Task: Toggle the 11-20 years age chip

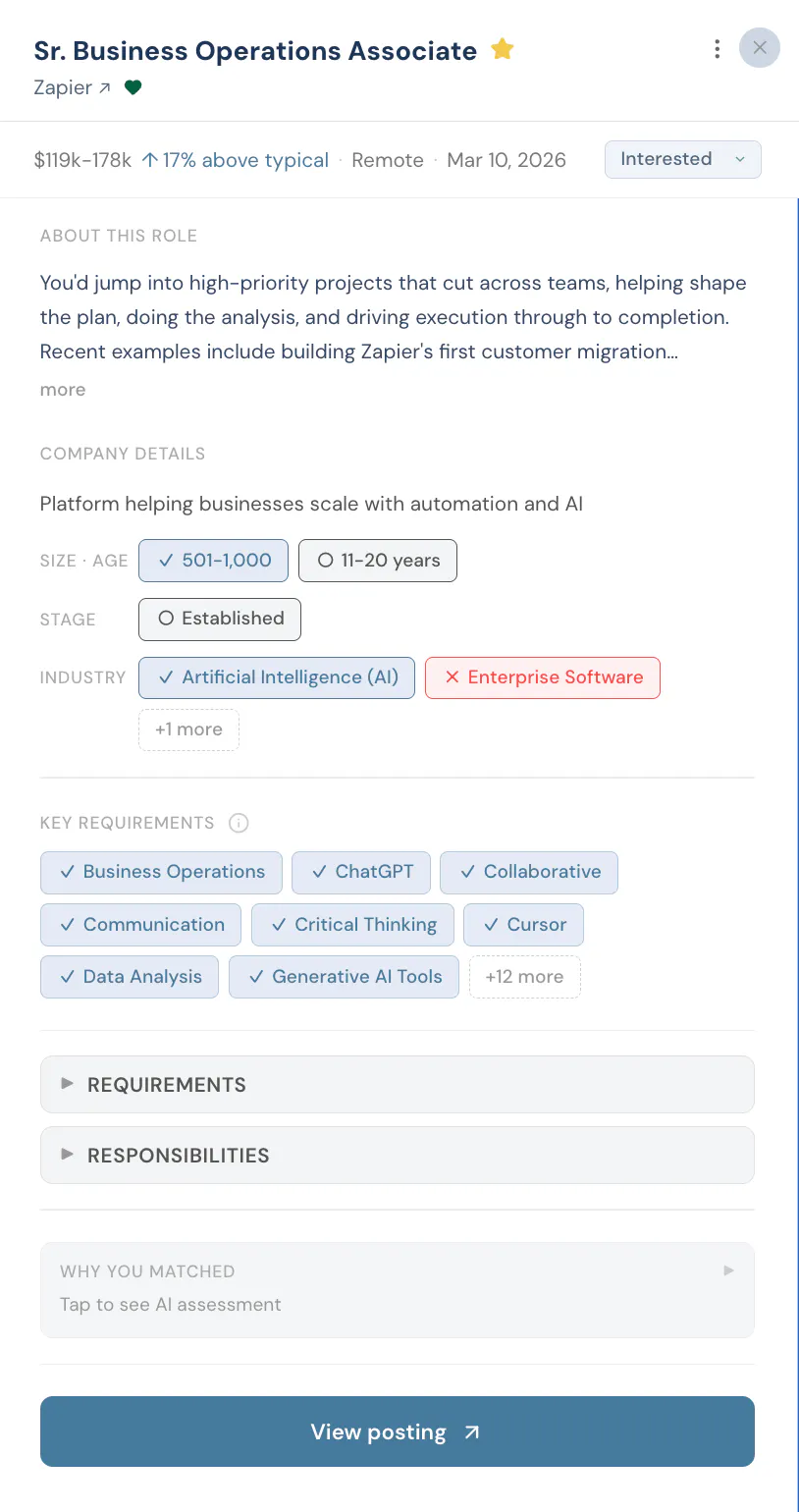Action: [x=378, y=561]
